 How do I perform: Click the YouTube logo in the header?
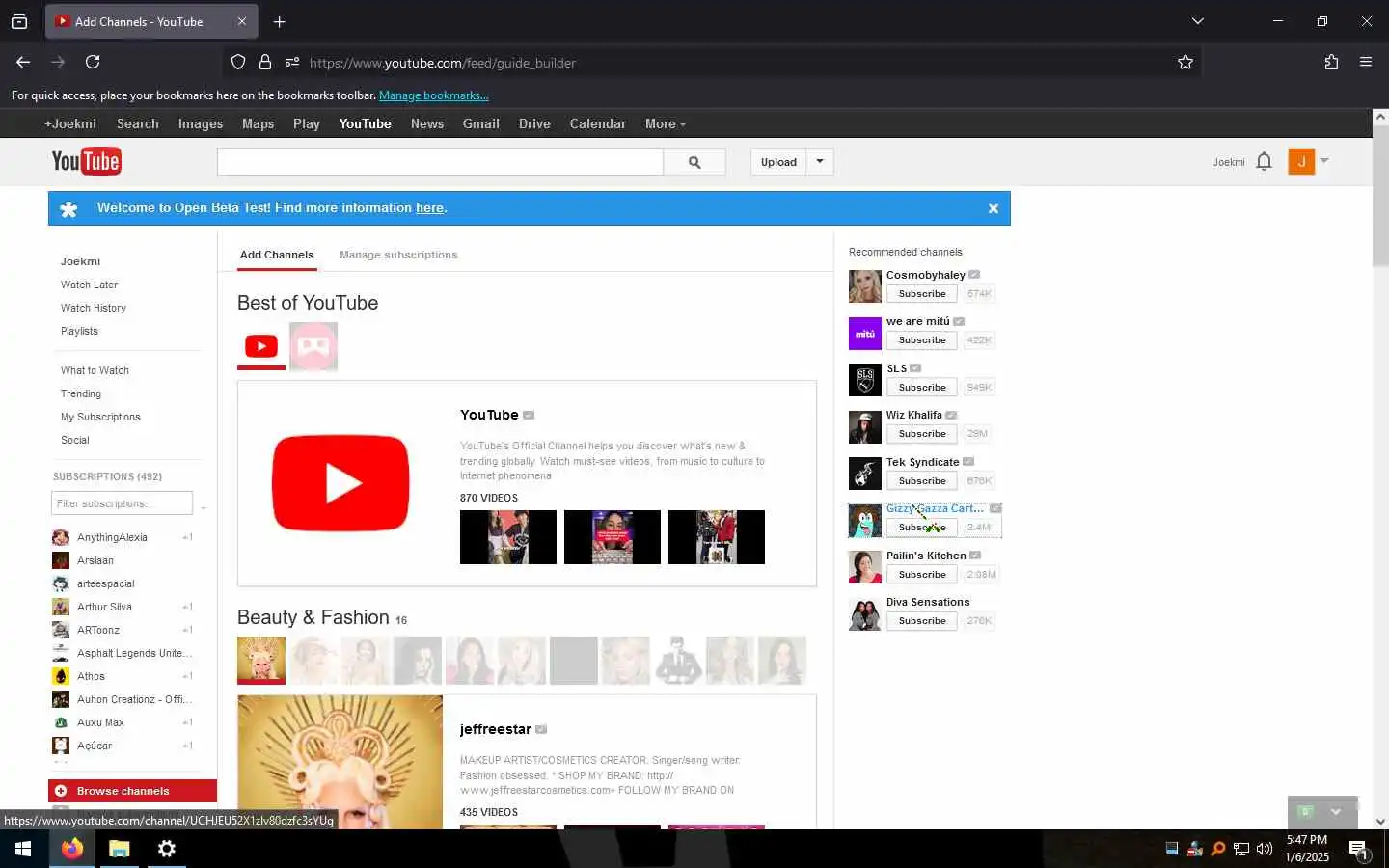point(86,161)
